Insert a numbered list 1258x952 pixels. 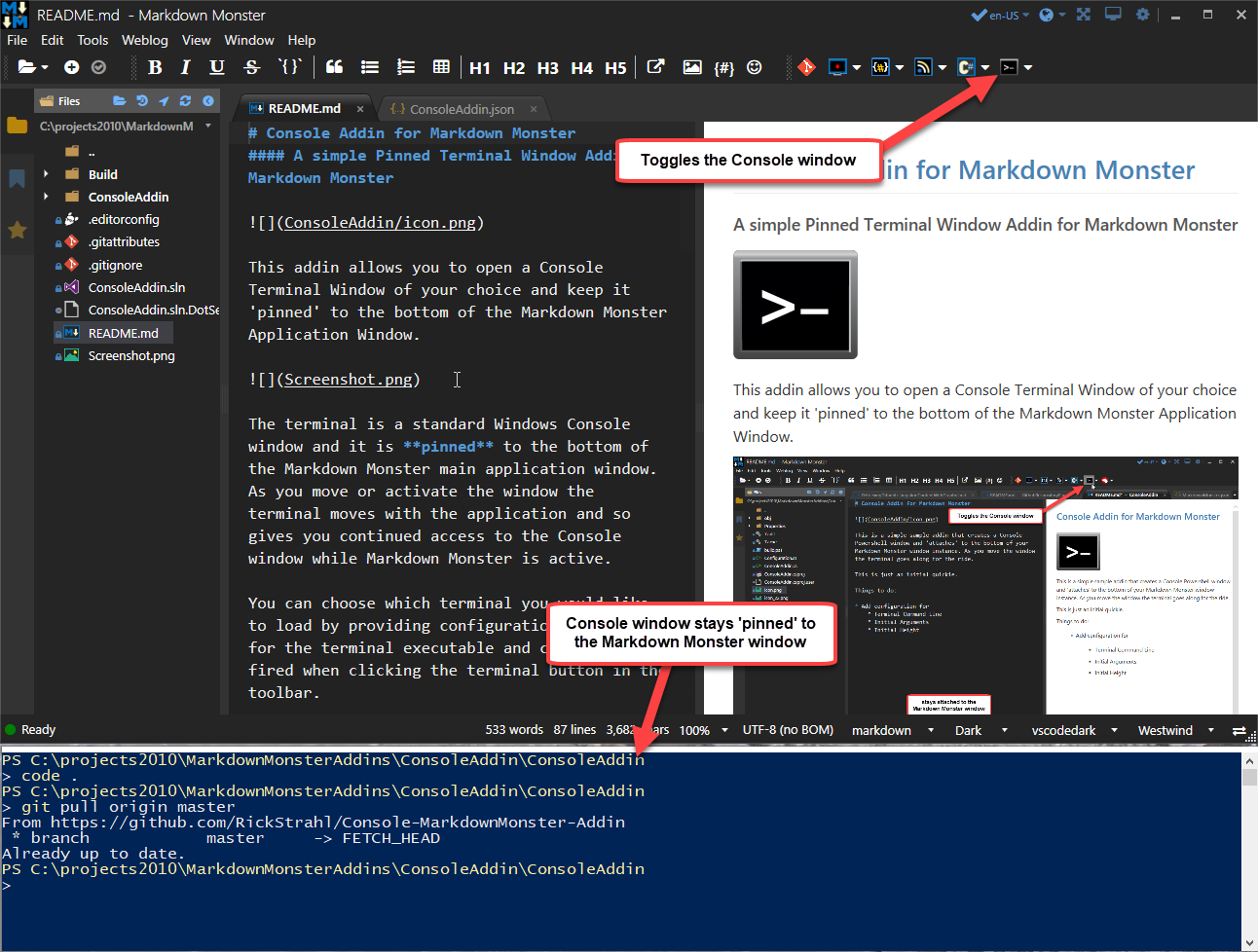406,67
